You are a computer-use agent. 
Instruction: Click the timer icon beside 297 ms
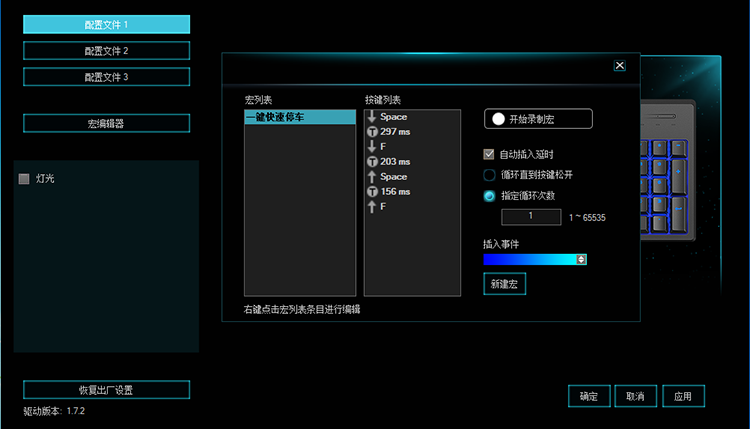pyautogui.click(x=372, y=132)
